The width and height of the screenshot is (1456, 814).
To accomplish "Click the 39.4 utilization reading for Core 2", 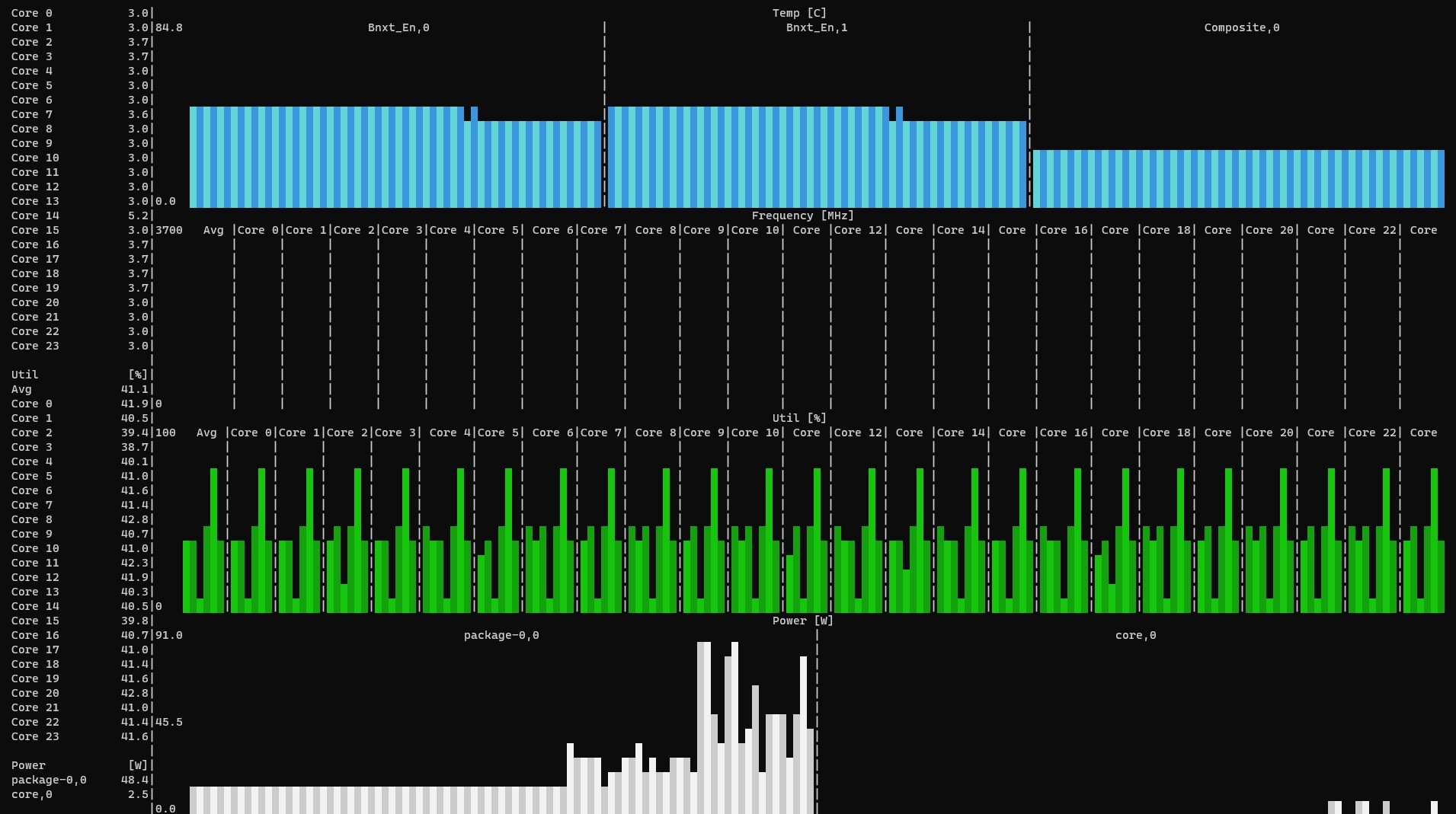I will tap(135, 433).
